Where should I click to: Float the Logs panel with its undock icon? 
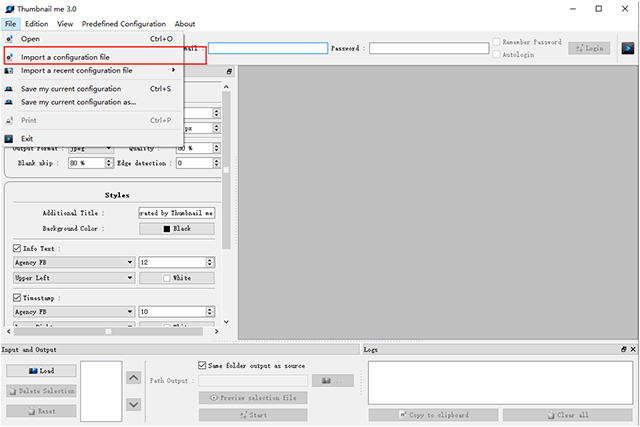622,349
